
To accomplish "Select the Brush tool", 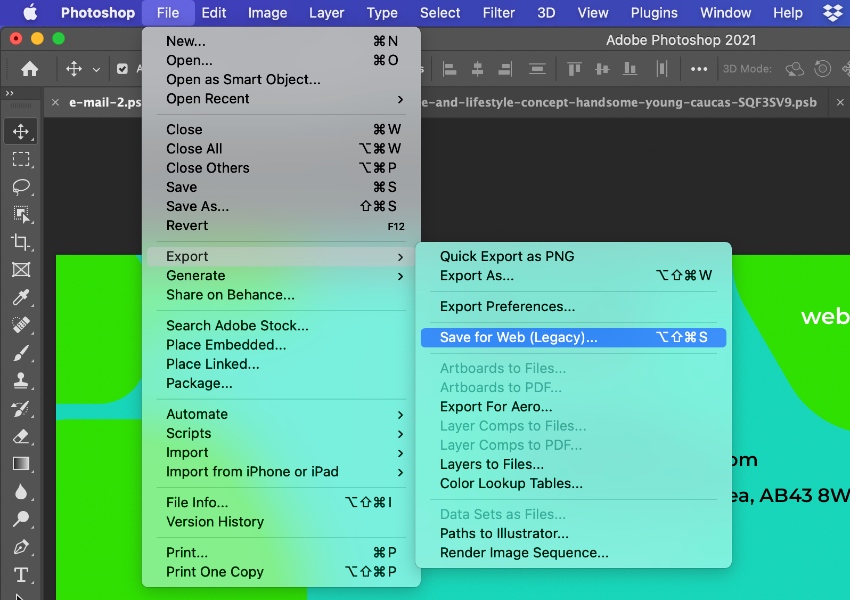I will pyautogui.click(x=20, y=353).
